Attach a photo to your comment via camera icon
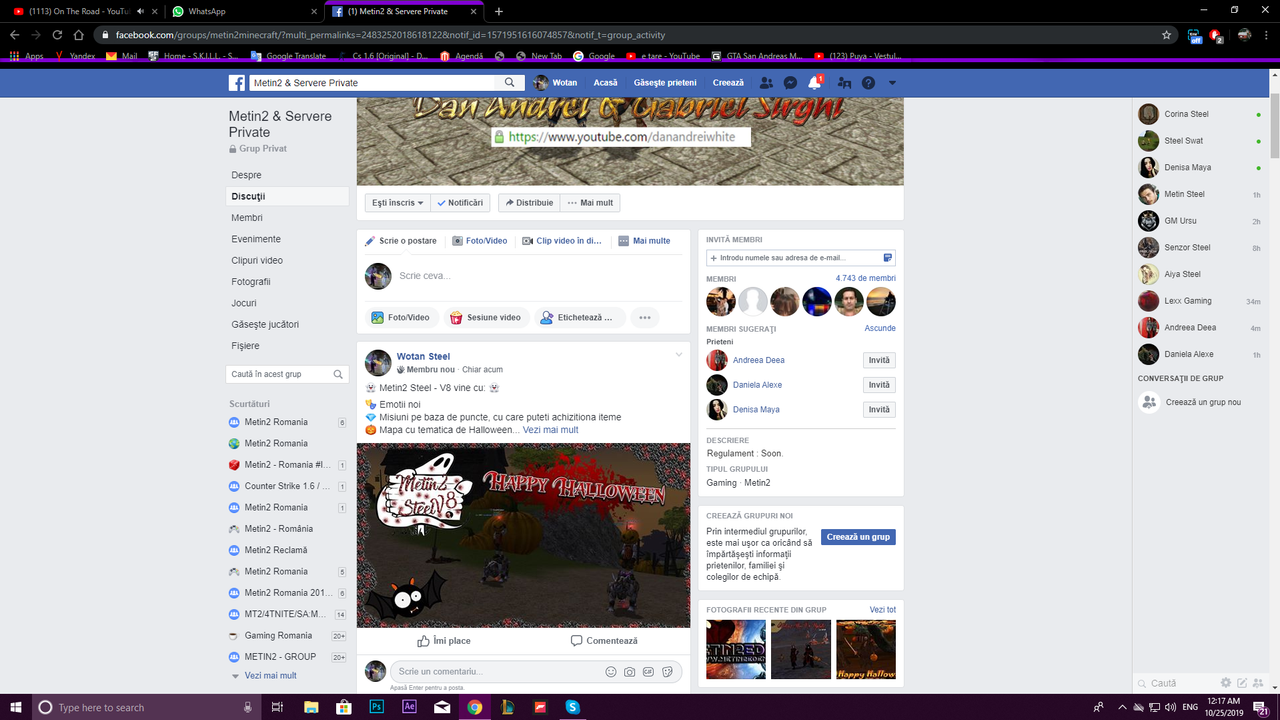The width and height of the screenshot is (1280, 720). pyautogui.click(x=629, y=671)
